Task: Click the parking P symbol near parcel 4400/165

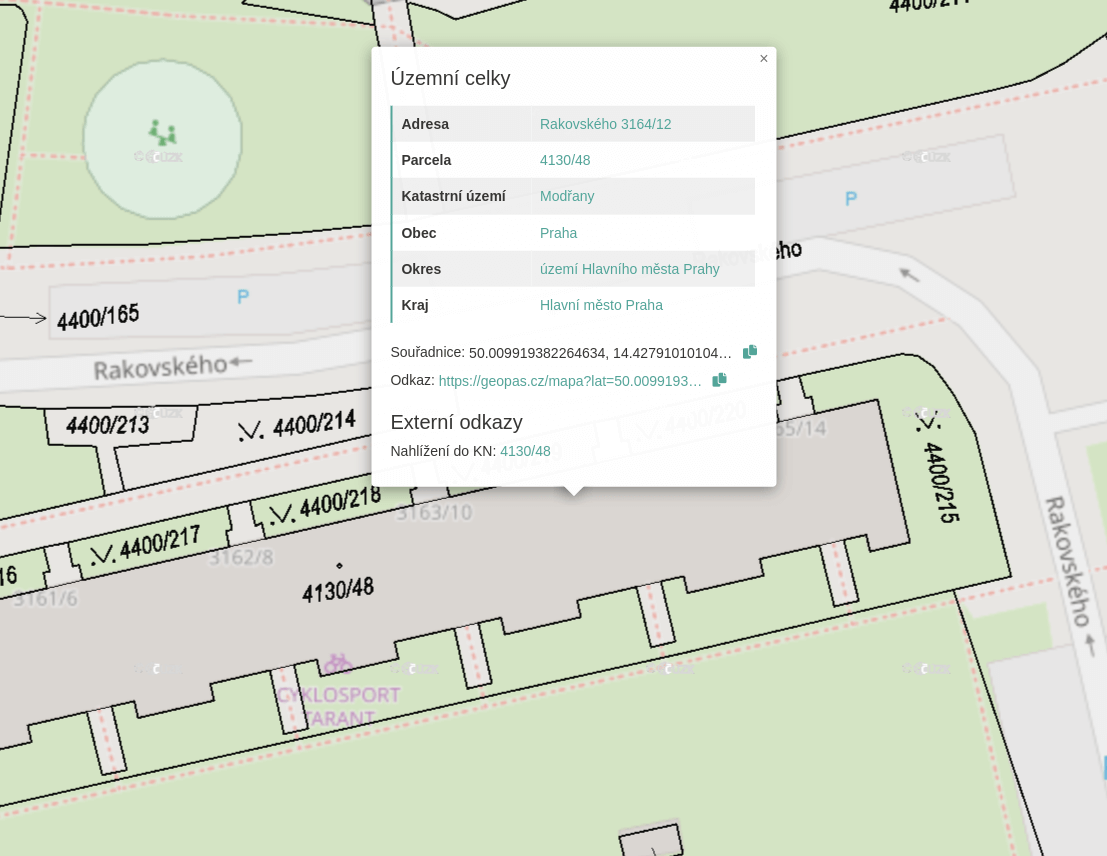Action: [243, 296]
